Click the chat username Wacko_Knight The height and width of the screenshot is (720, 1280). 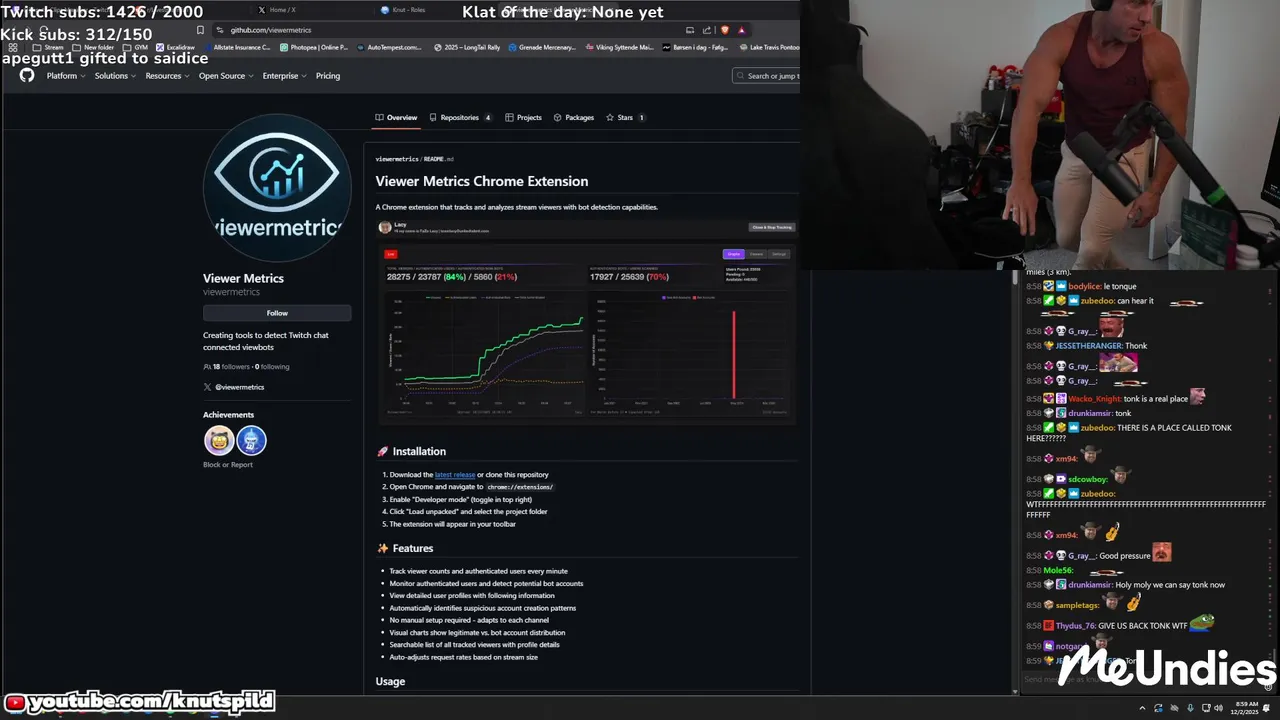1094,399
